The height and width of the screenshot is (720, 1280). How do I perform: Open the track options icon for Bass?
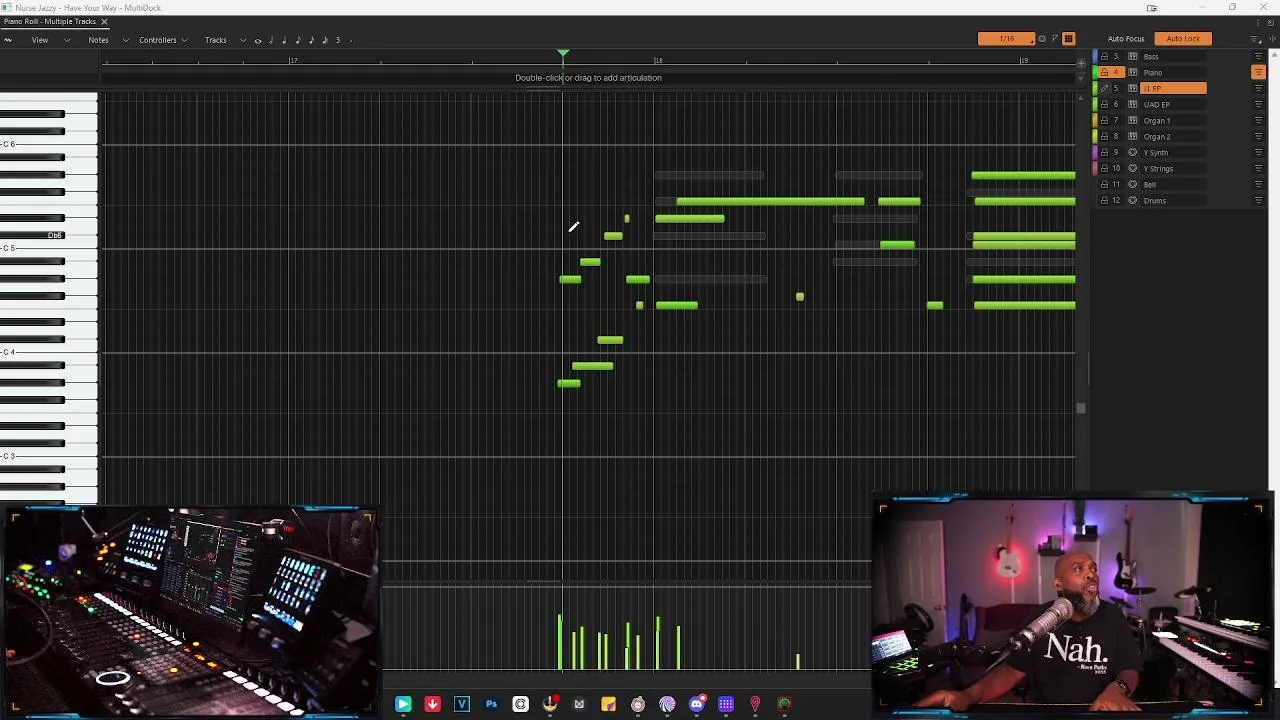(1258, 56)
